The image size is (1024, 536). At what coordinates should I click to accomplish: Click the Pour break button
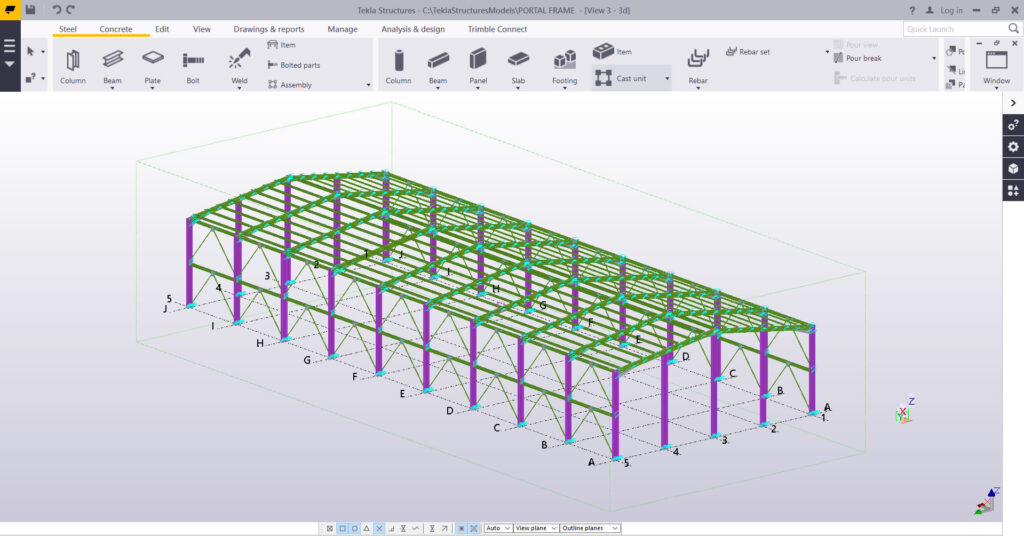tap(863, 58)
